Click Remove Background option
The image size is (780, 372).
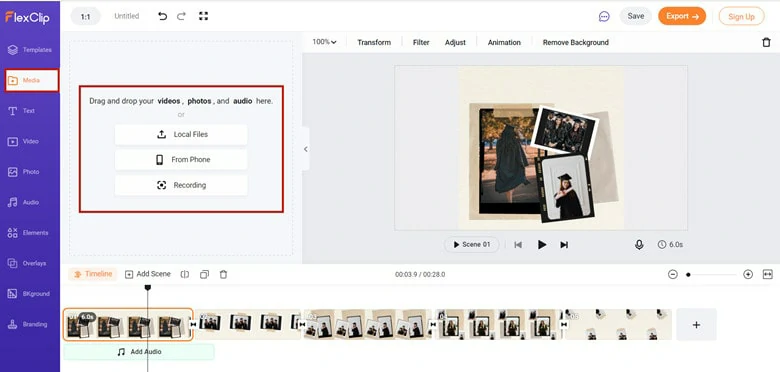(x=576, y=42)
